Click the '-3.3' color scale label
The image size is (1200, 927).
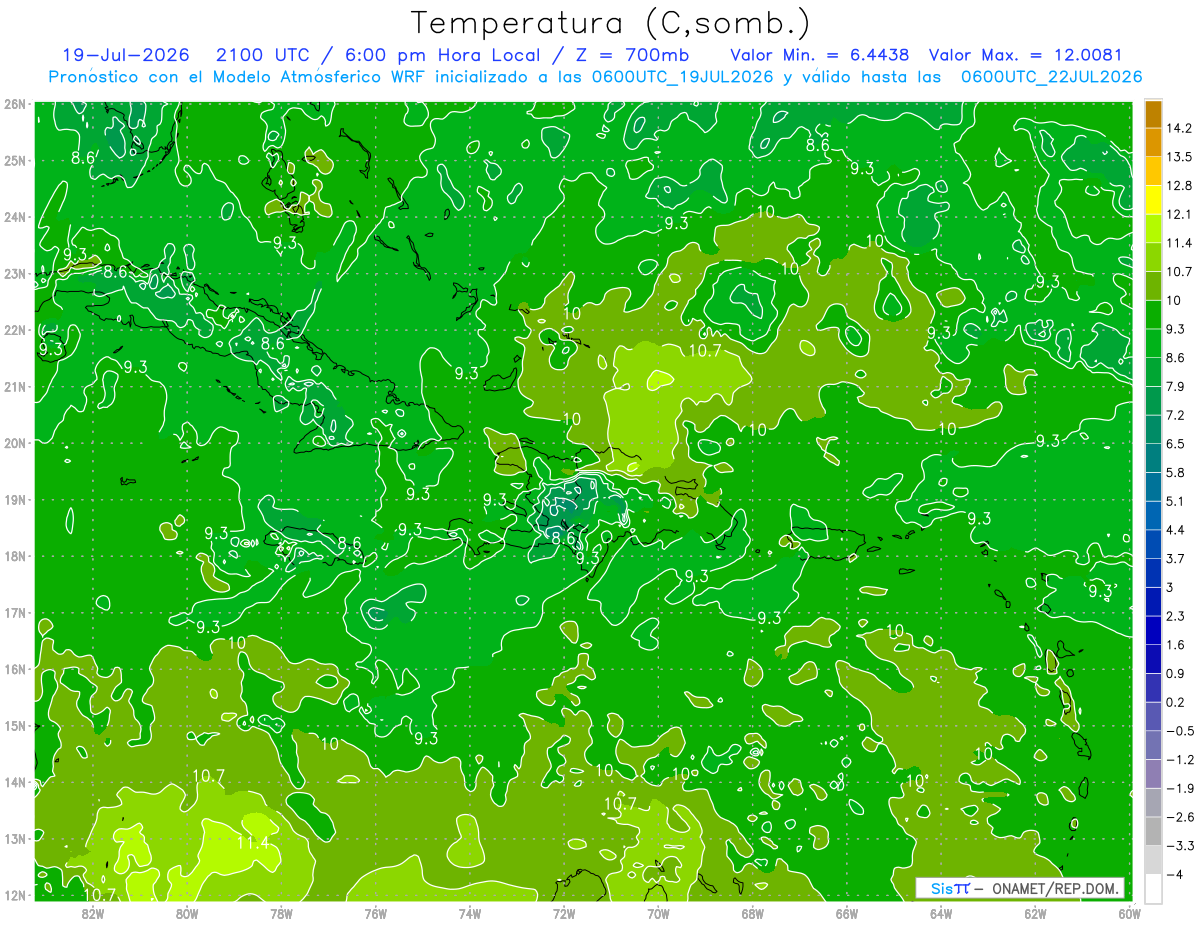[x=1180, y=846]
